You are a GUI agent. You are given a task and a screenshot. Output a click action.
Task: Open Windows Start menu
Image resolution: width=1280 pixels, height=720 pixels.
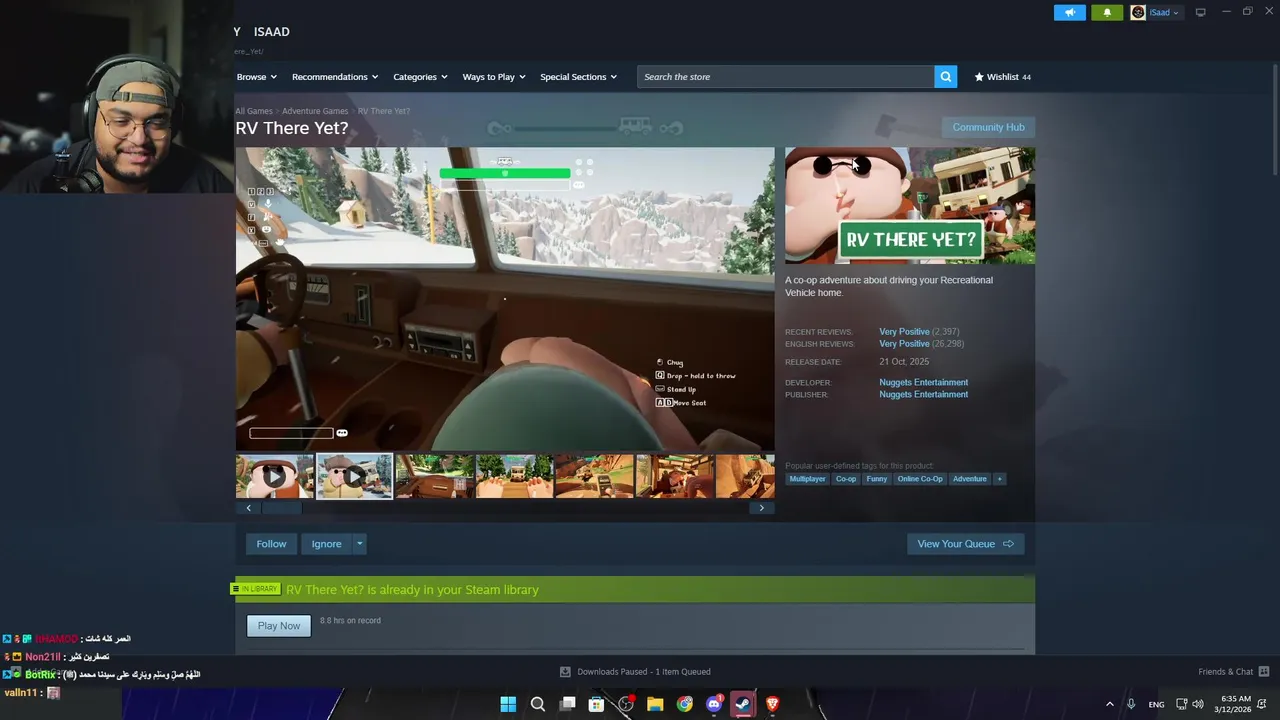(x=508, y=704)
